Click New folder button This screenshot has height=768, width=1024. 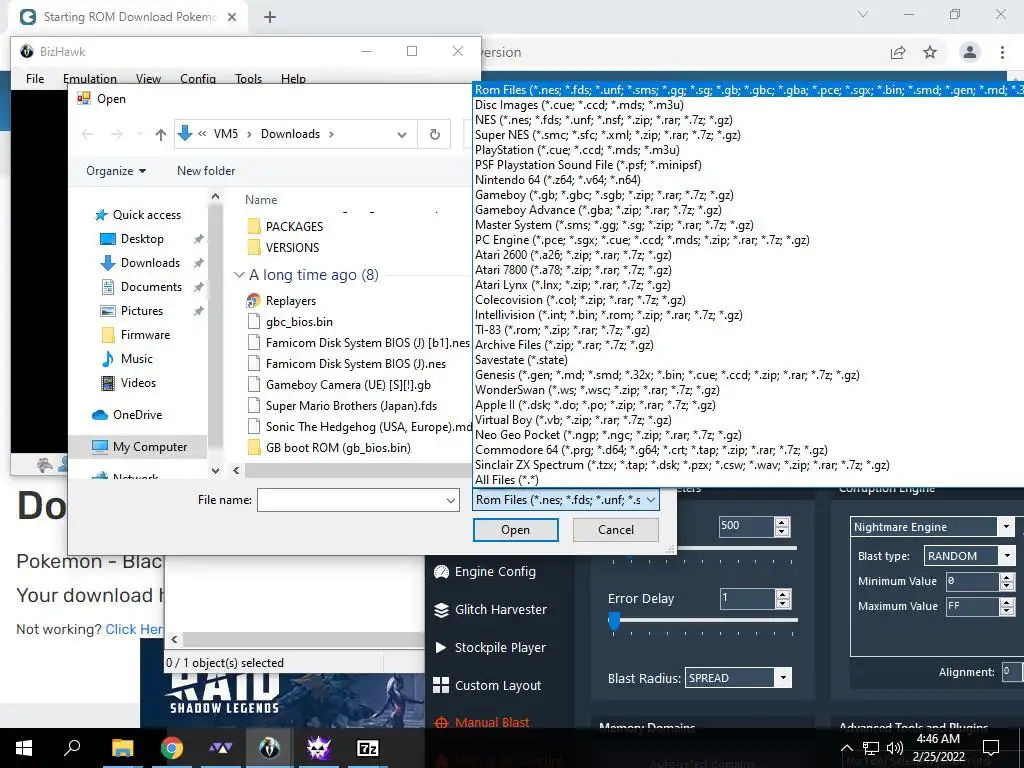point(206,170)
